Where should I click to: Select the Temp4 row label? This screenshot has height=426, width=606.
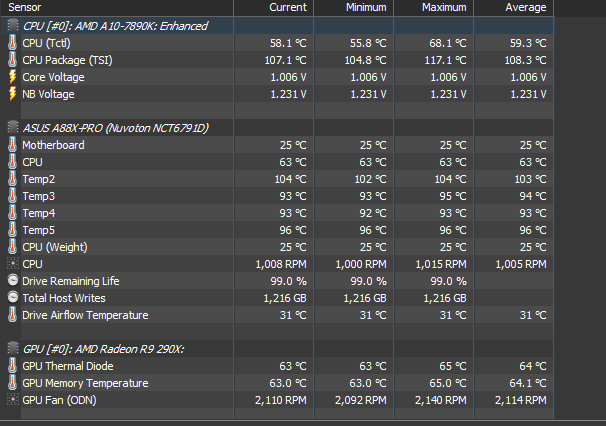coord(39,213)
